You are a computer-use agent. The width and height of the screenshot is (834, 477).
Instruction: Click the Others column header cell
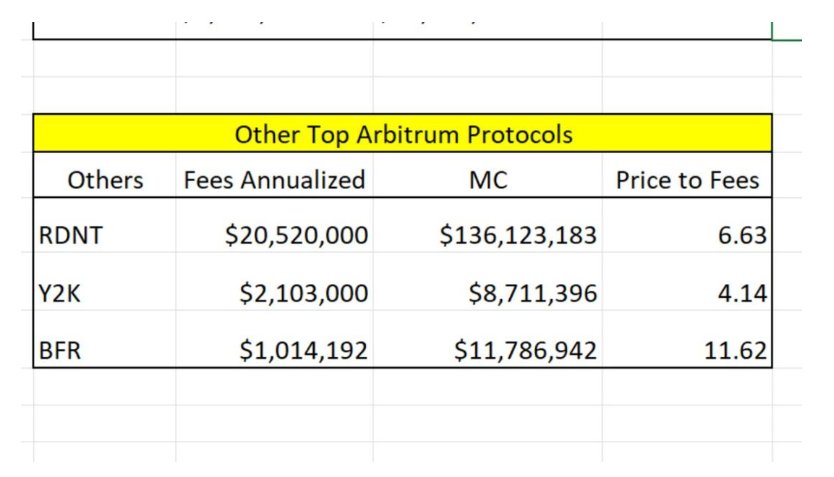click(x=105, y=175)
